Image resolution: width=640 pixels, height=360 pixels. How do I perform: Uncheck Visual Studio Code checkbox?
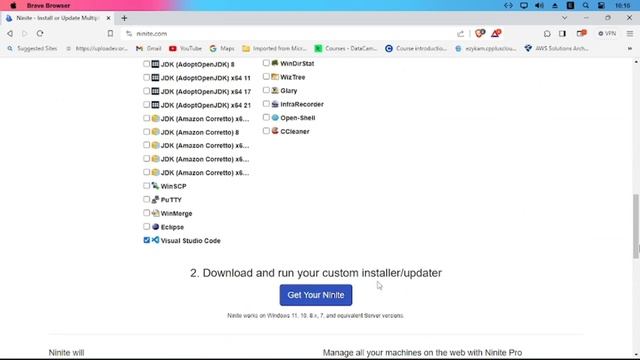tap(147, 240)
